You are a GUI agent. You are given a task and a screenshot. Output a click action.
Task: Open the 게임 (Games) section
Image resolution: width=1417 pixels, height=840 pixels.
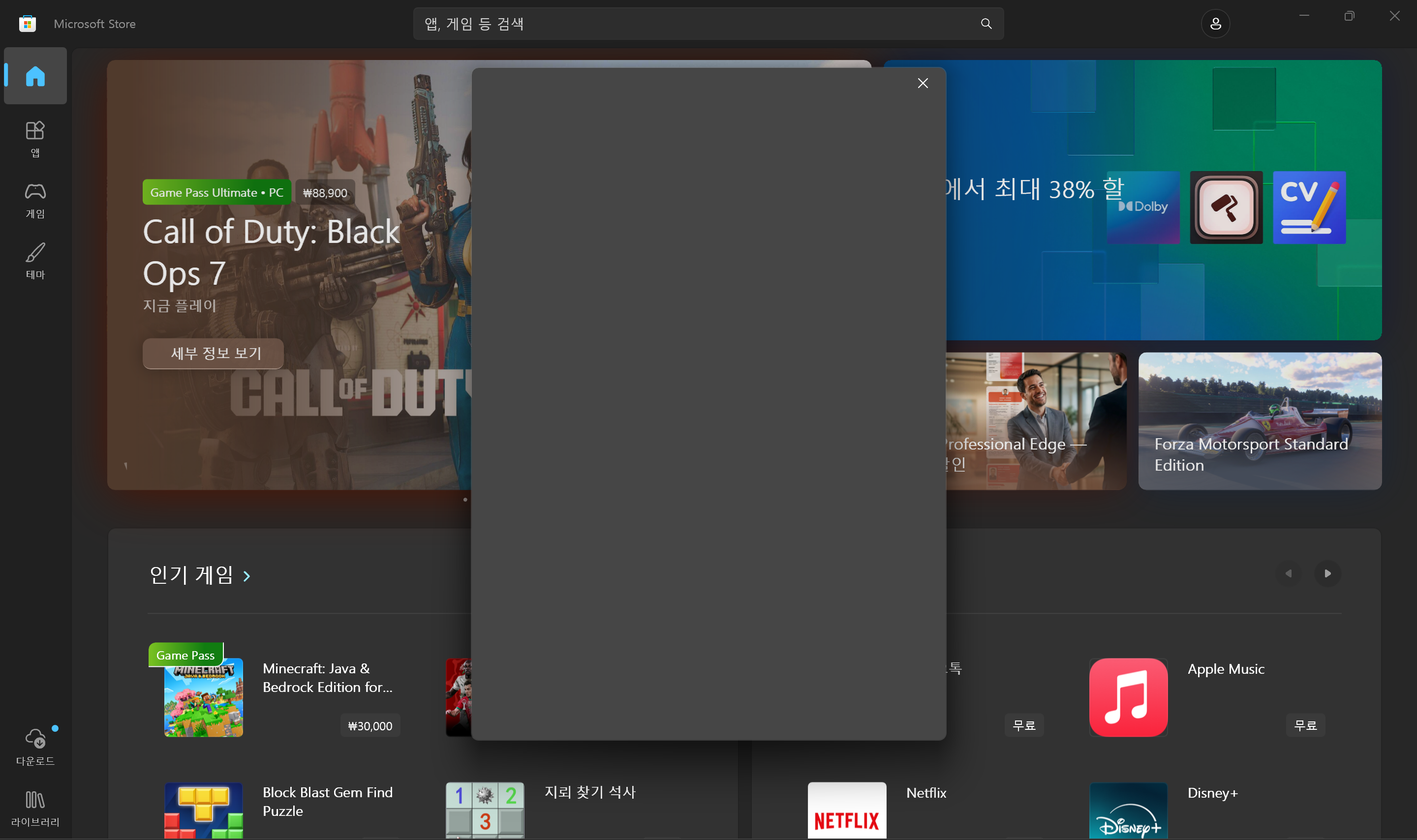[35, 200]
